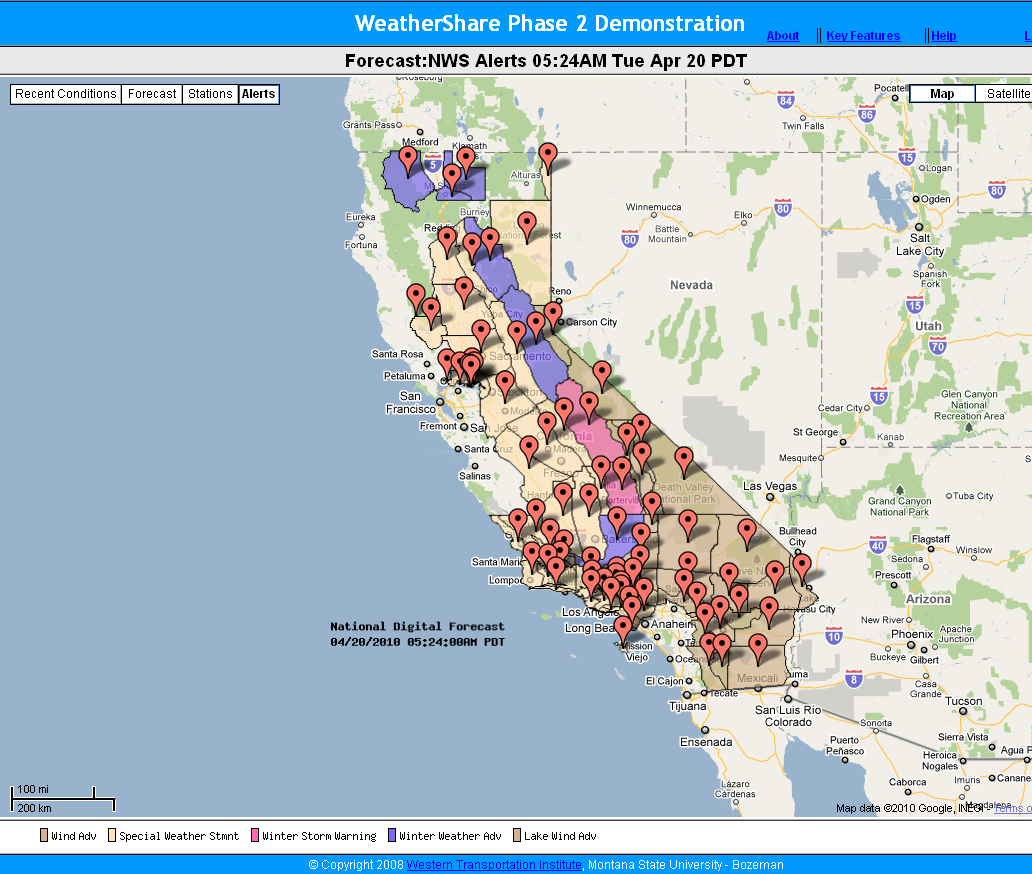Select the Alerts tab
The image size is (1032, 874).
[x=258, y=94]
